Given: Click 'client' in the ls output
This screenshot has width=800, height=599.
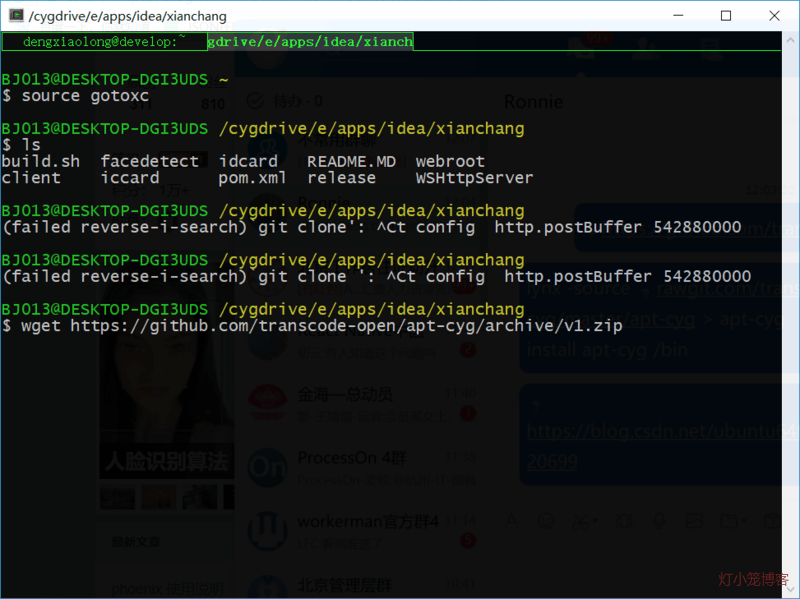Looking at the screenshot, I should pos(31,178).
